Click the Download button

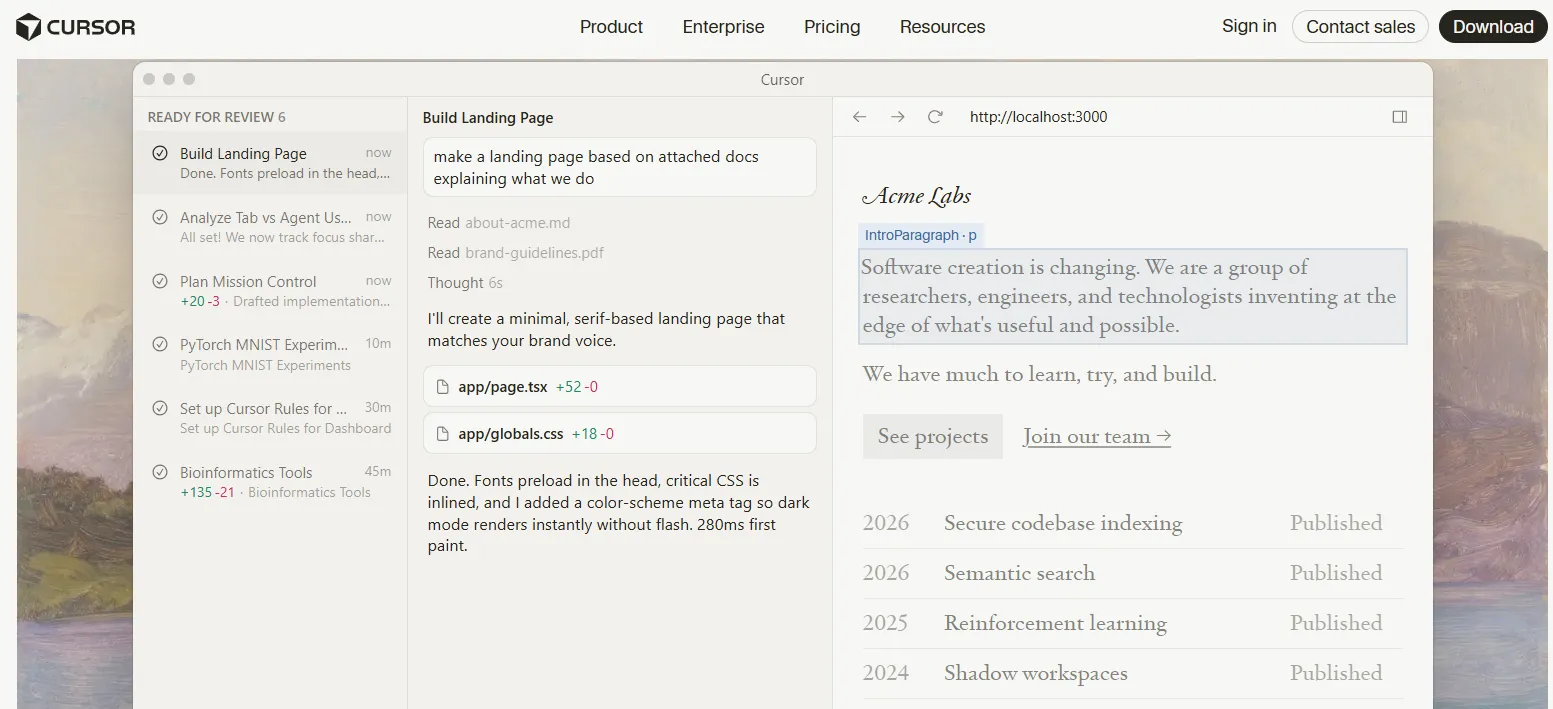pyautogui.click(x=1493, y=27)
